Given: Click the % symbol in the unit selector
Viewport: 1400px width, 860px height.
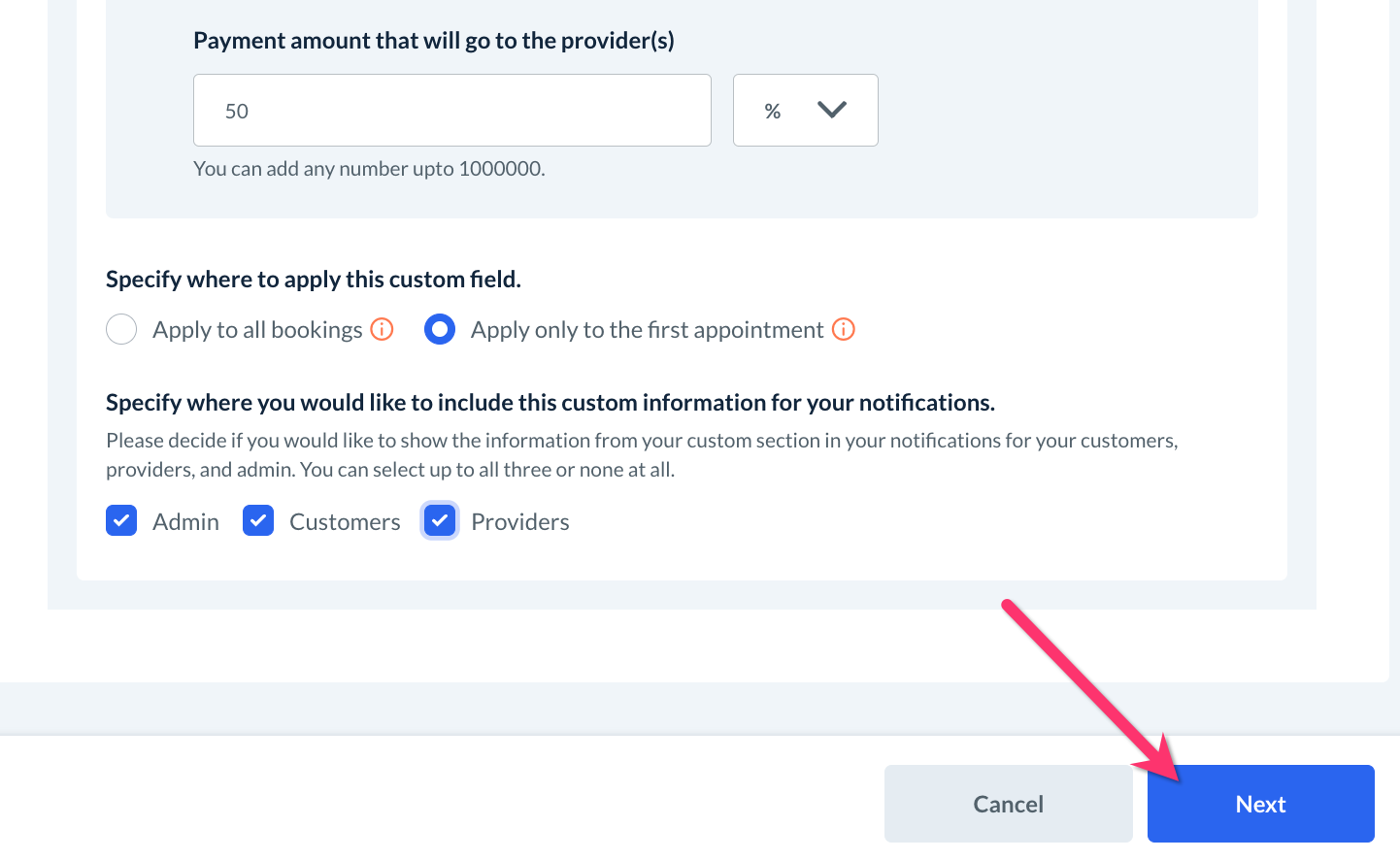Looking at the screenshot, I should (x=773, y=112).
